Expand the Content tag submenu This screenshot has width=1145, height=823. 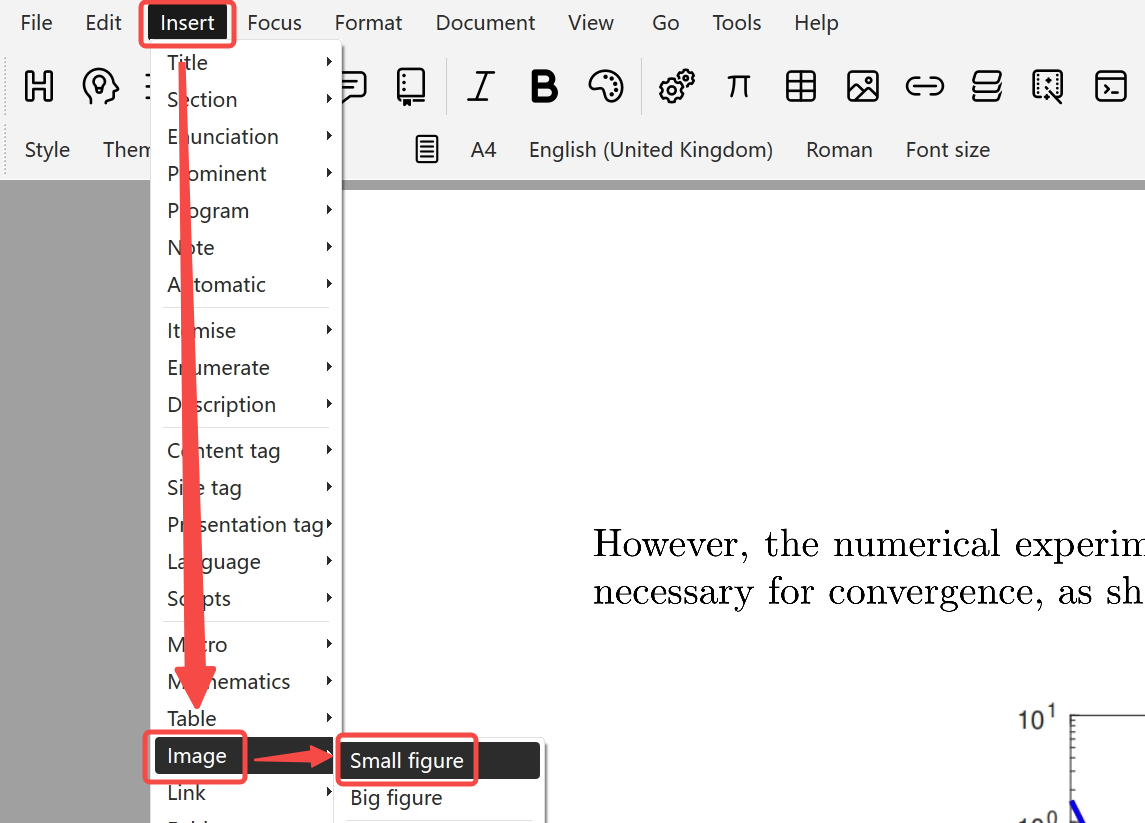tap(247, 451)
